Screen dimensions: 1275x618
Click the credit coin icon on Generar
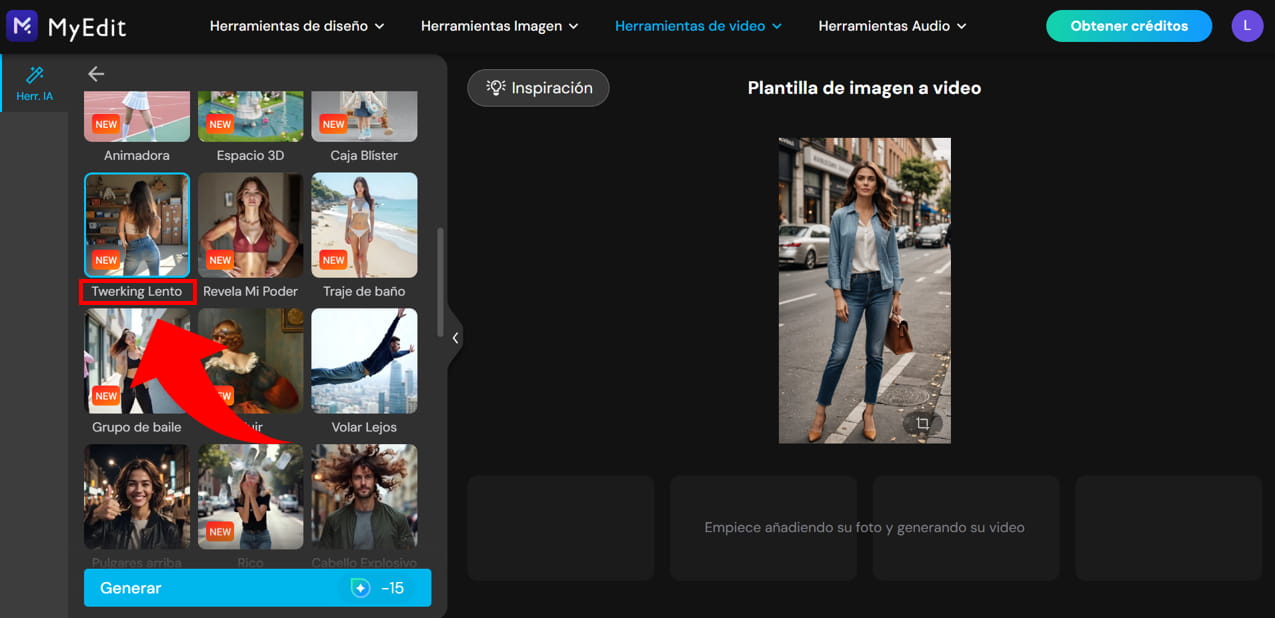tap(360, 588)
